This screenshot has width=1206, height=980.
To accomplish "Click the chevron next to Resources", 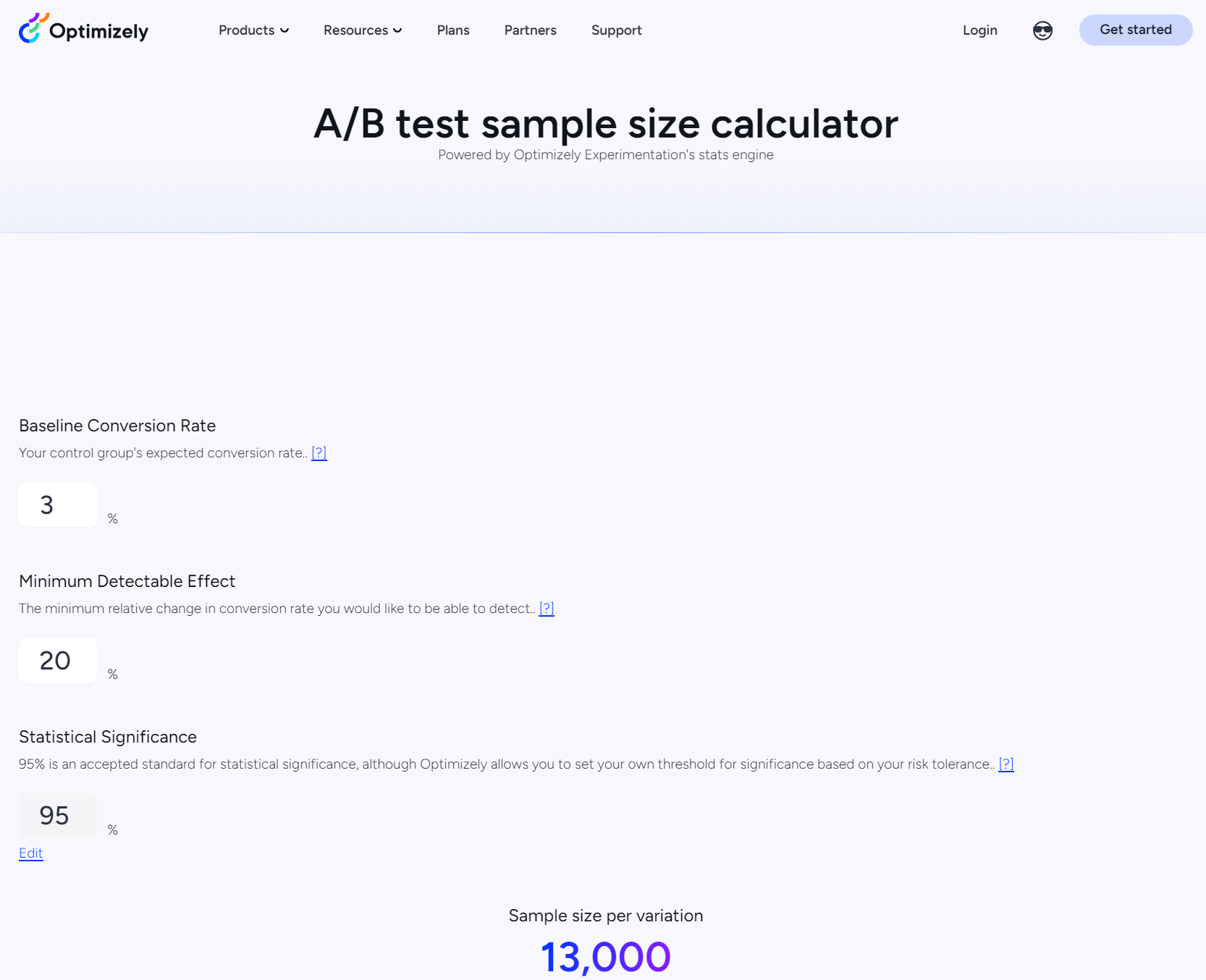I will point(397,30).
